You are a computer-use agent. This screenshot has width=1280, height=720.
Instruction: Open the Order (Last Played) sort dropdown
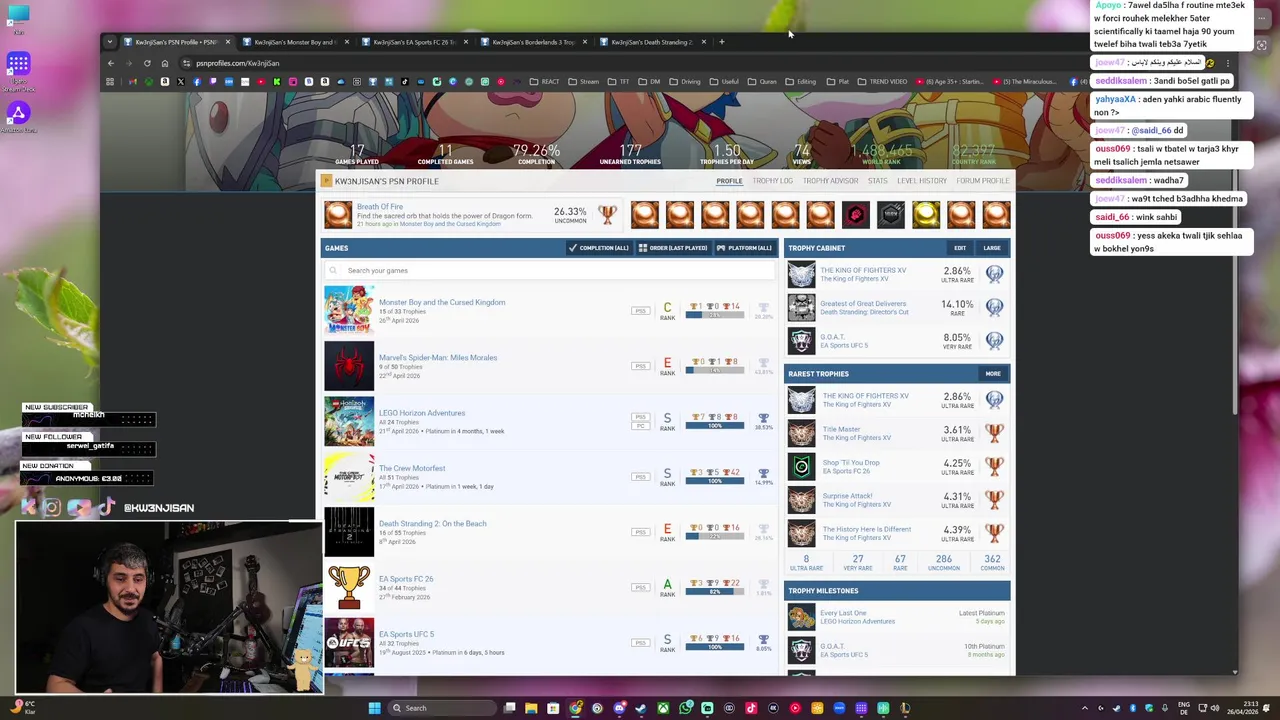click(673, 248)
